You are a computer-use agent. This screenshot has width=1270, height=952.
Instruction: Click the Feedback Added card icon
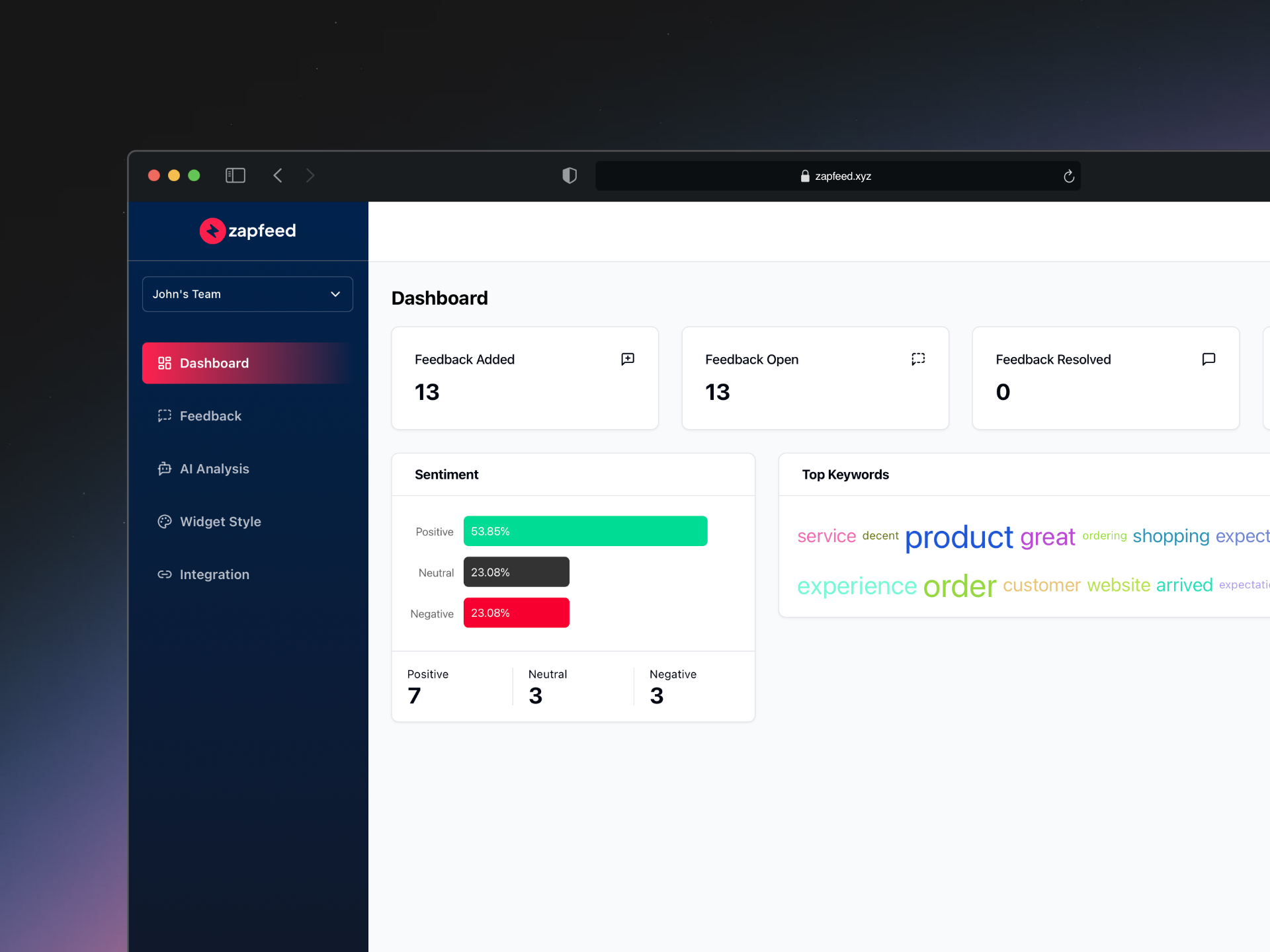[x=628, y=359]
